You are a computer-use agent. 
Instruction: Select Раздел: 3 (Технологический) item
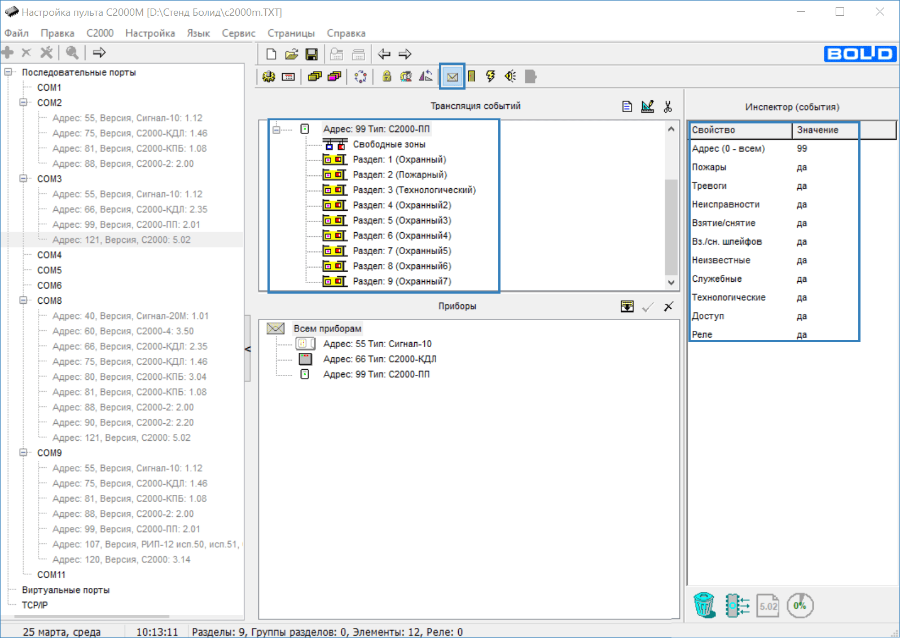pos(414,190)
